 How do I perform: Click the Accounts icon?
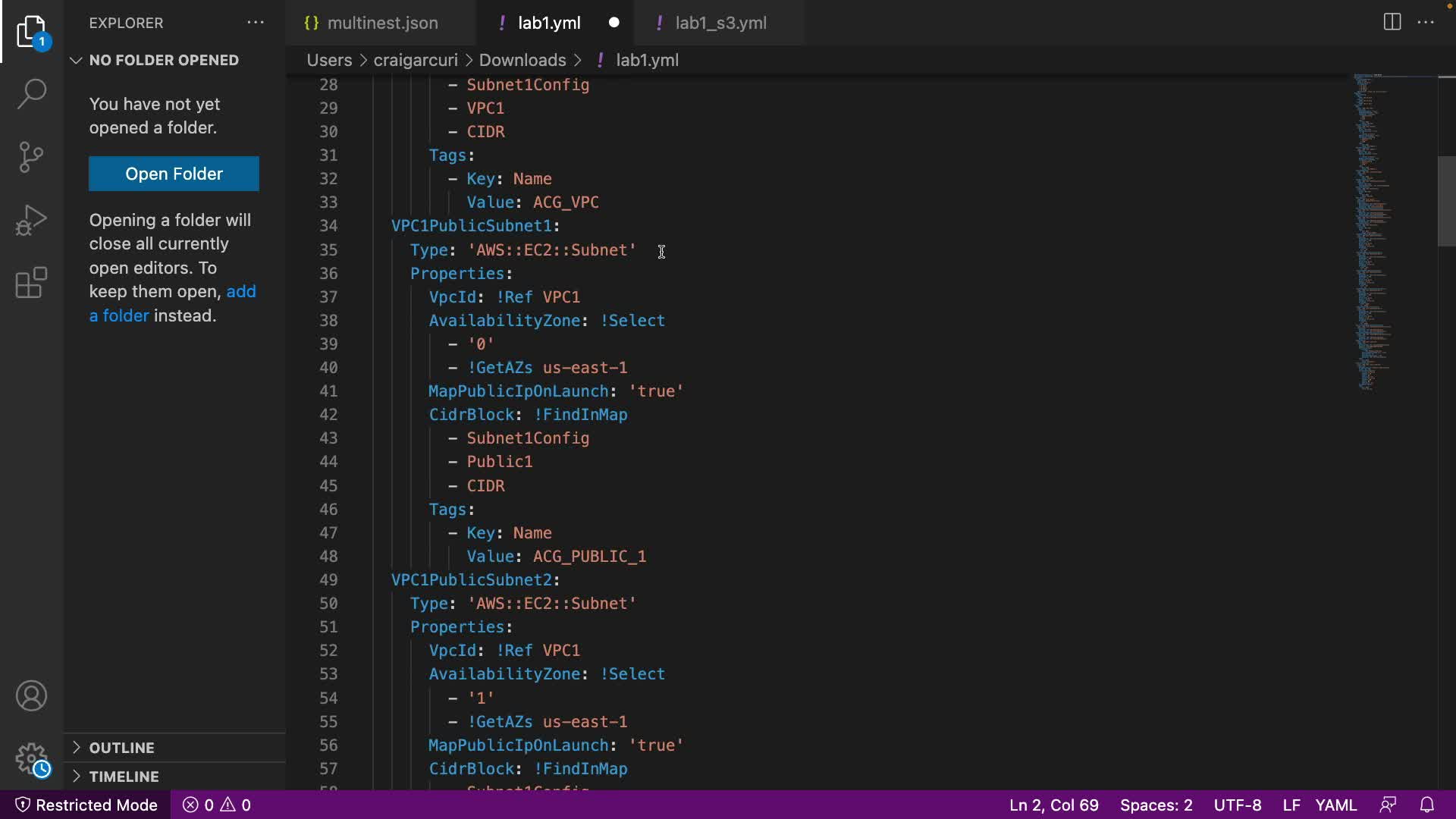[x=31, y=695]
